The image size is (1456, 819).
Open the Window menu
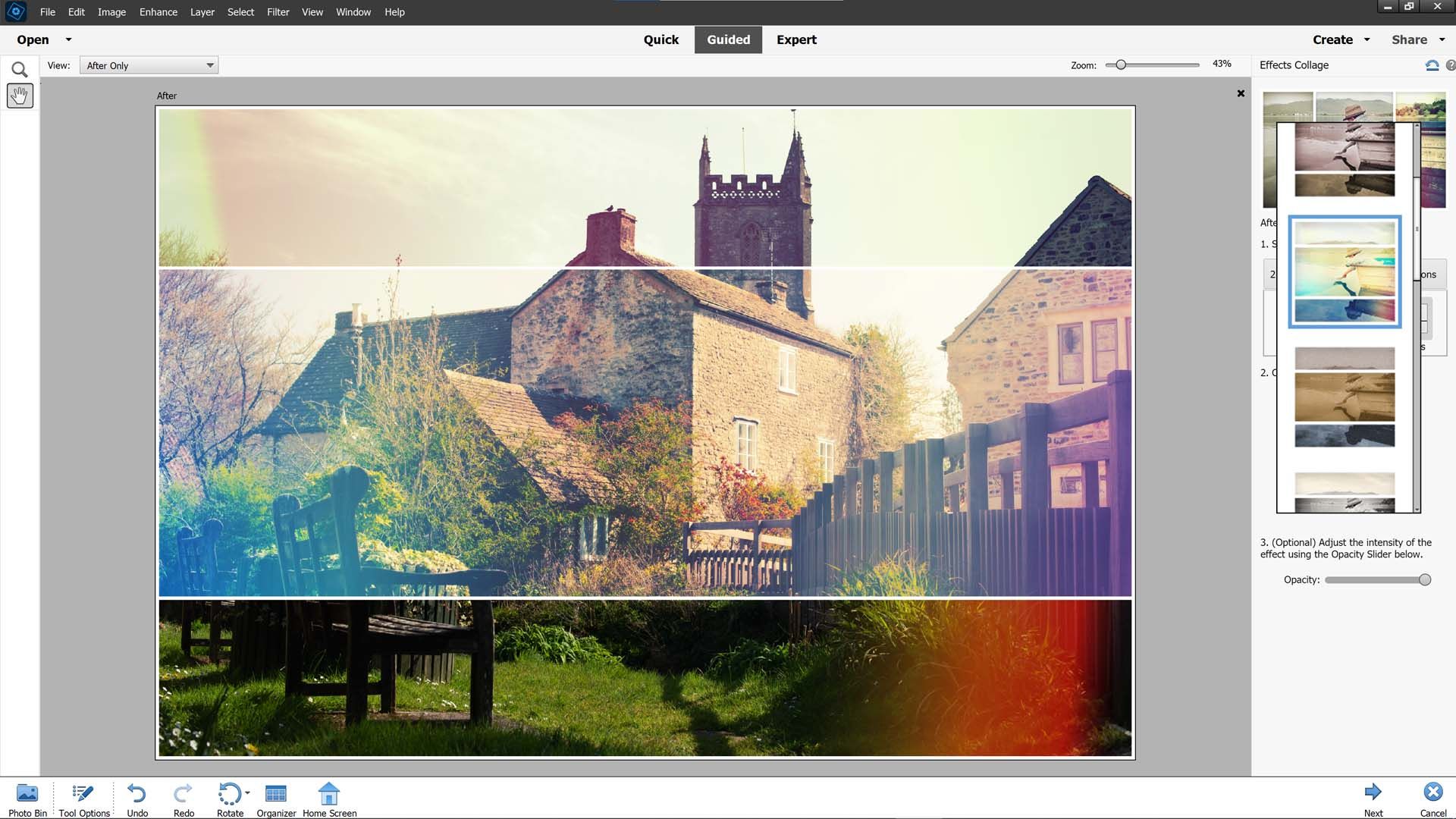click(353, 12)
